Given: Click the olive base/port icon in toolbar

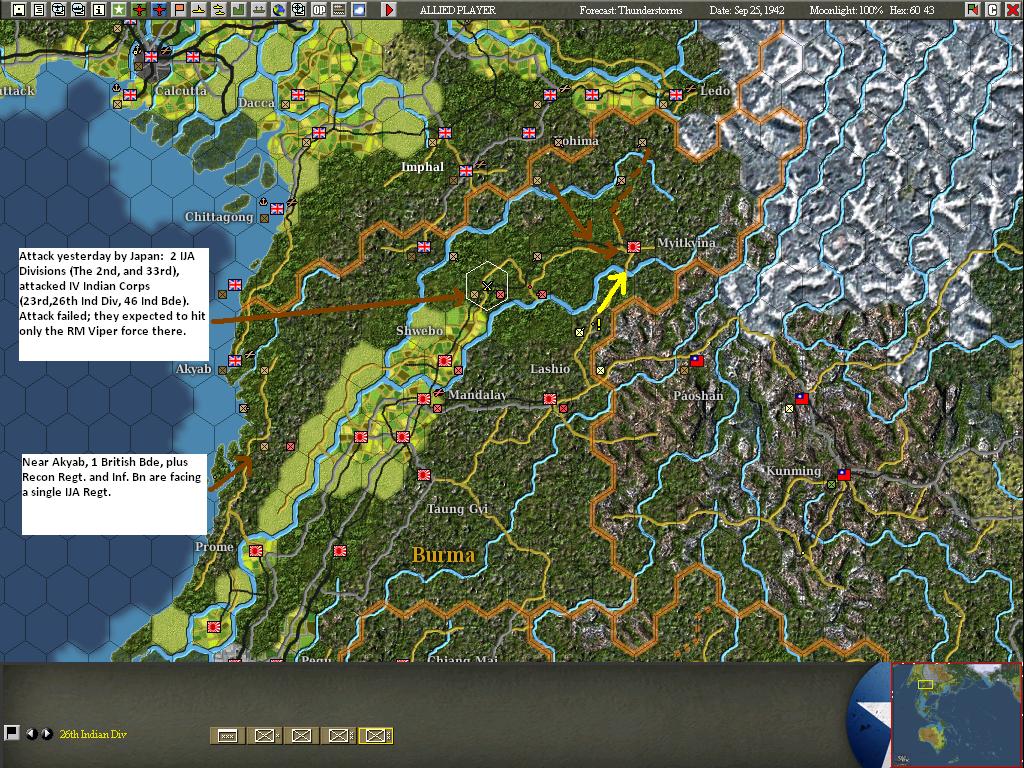Looking at the screenshot, I should click(x=259, y=10).
